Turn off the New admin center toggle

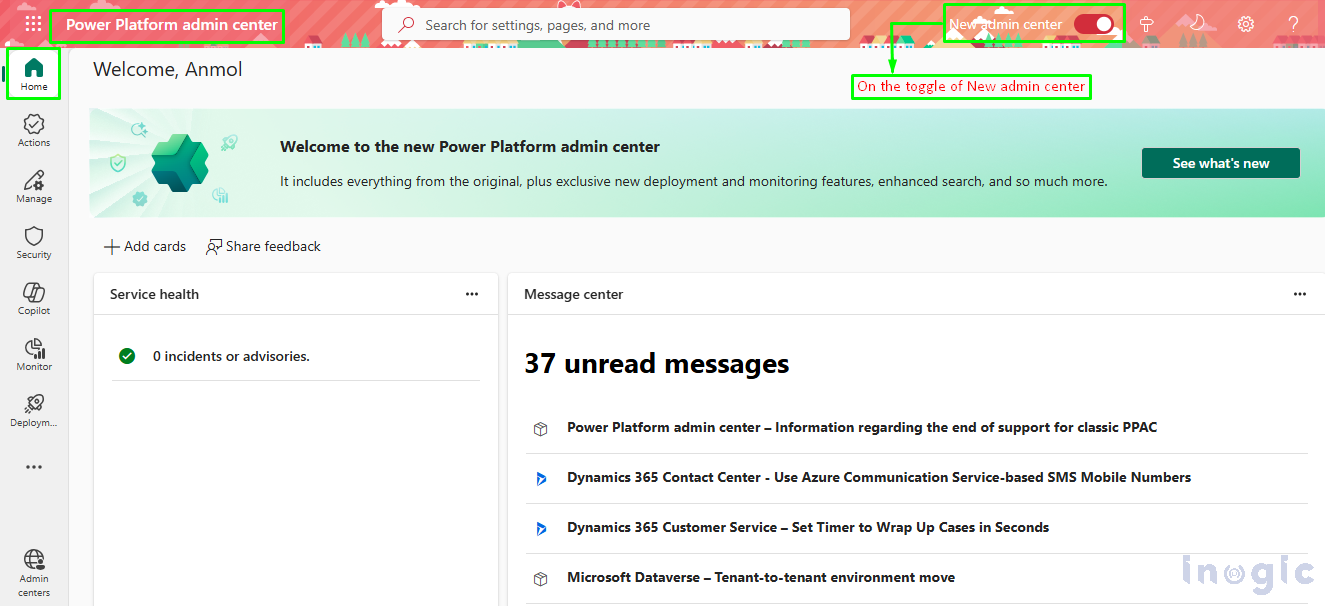[1093, 25]
